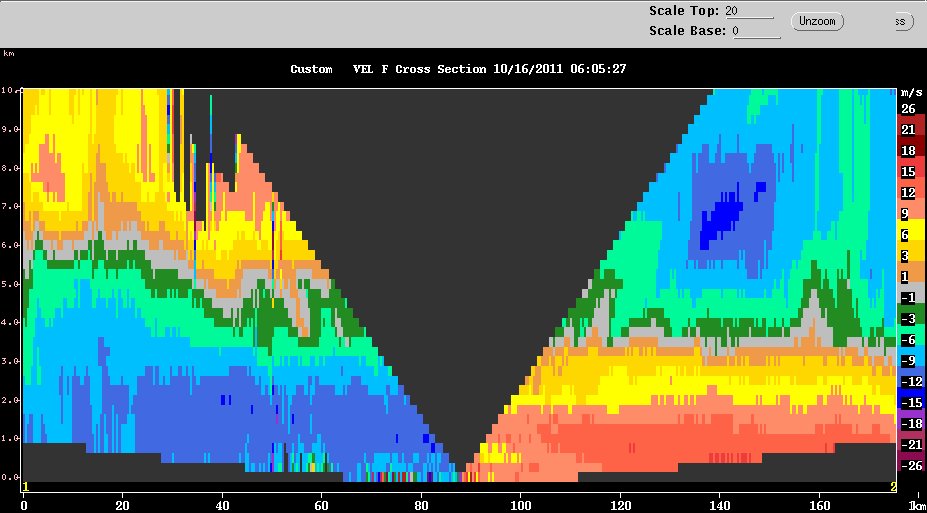Click the 'm/s' unit label above legend
The height and width of the screenshot is (513, 927).
click(911, 93)
